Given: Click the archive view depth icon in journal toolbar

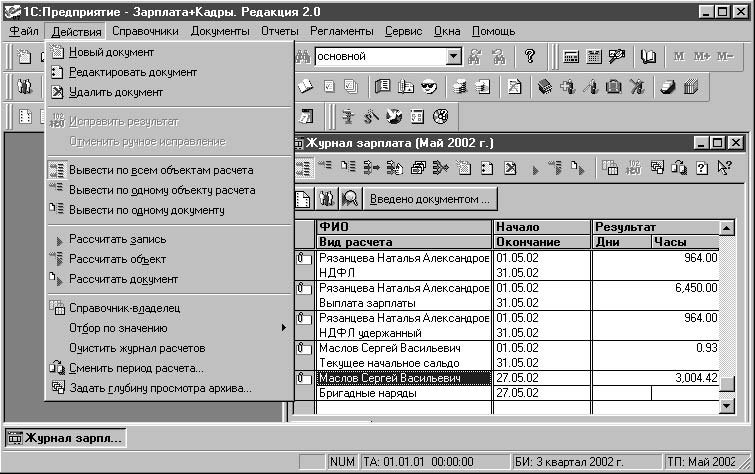Looking at the screenshot, I should coord(657,168).
